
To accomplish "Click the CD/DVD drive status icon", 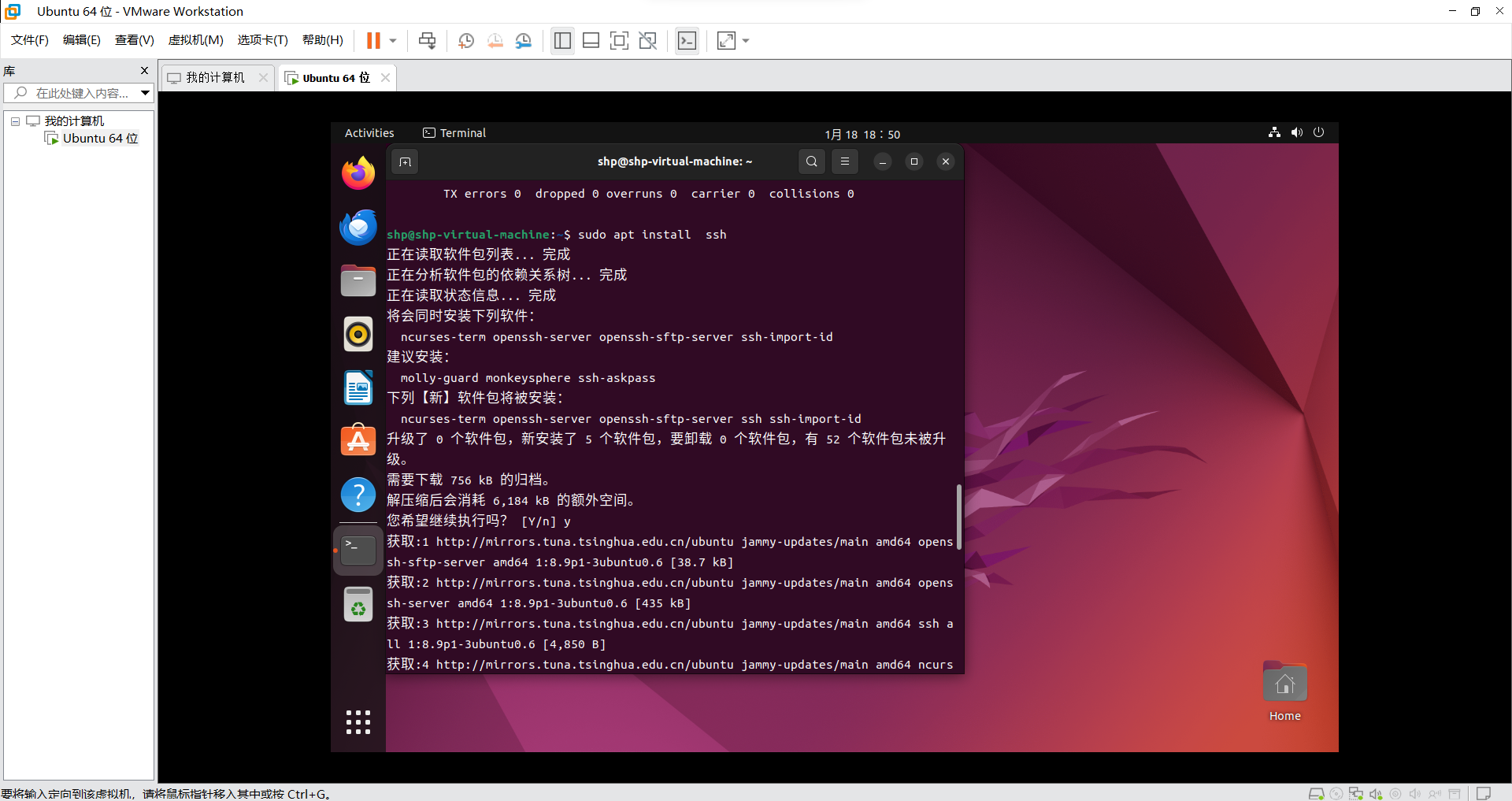I will [1336, 793].
